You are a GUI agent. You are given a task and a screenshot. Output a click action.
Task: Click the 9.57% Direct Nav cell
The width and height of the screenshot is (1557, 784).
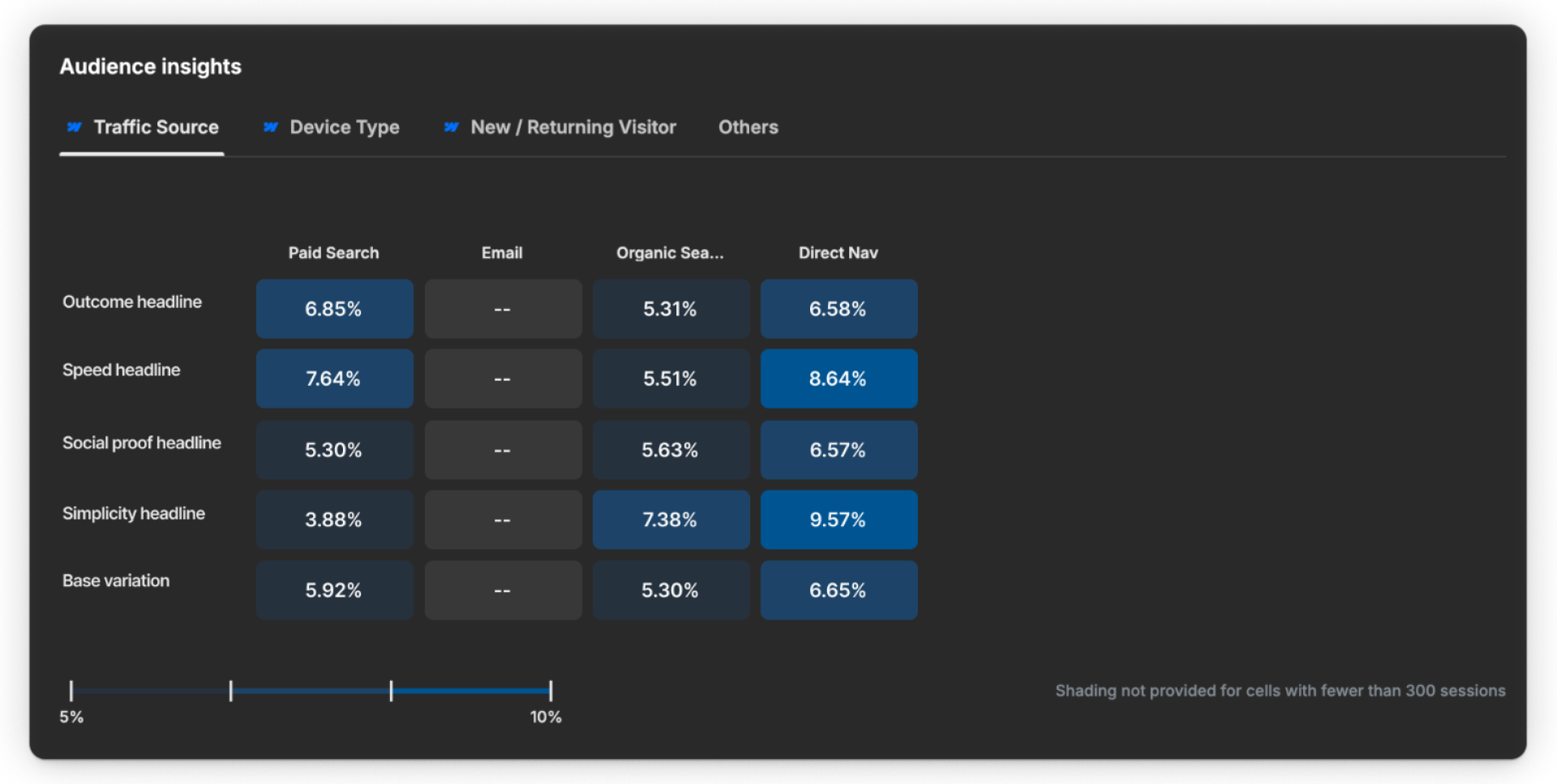[839, 520]
